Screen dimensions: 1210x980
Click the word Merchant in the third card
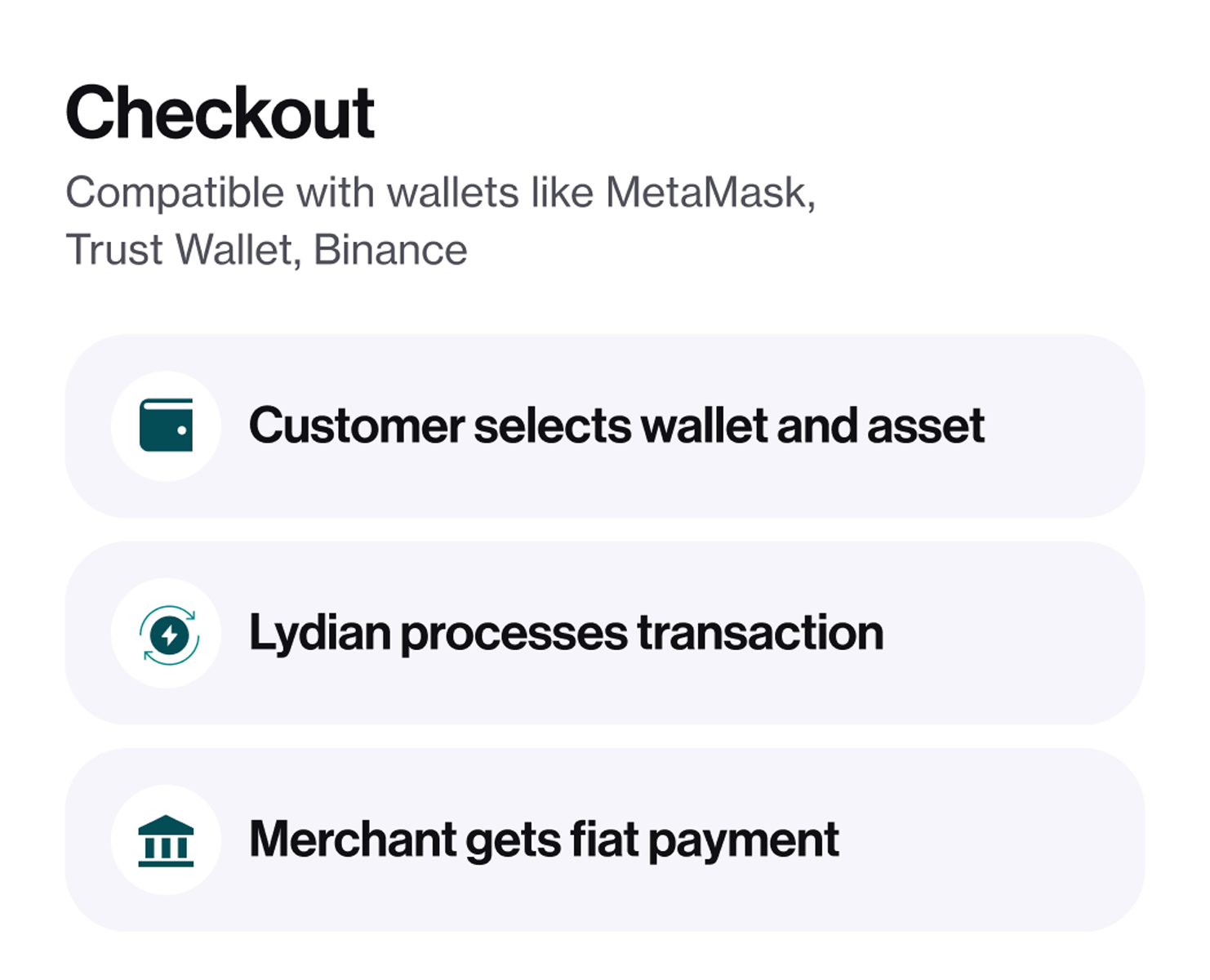point(354,840)
